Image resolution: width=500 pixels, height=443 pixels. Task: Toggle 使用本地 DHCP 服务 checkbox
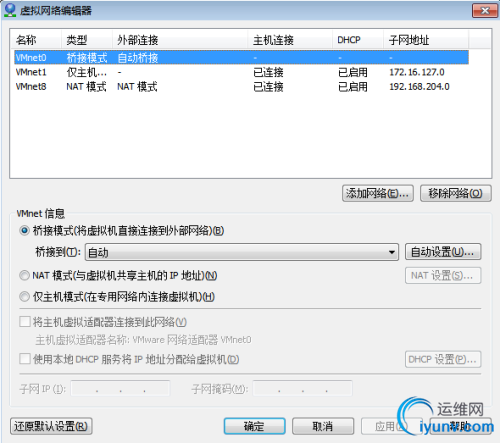(x=25, y=359)
